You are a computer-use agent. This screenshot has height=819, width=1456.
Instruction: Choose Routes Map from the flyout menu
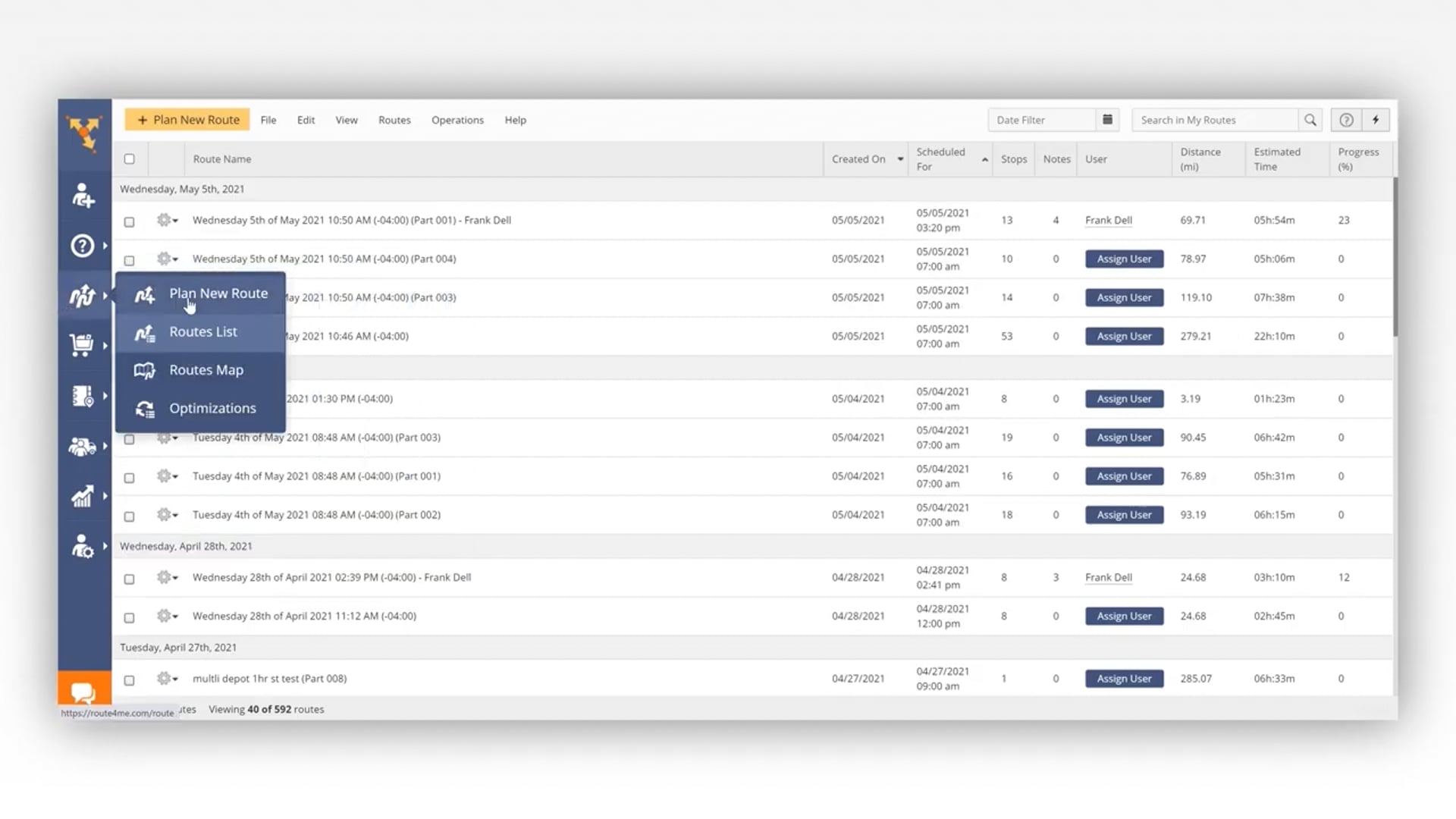(206, 370)
